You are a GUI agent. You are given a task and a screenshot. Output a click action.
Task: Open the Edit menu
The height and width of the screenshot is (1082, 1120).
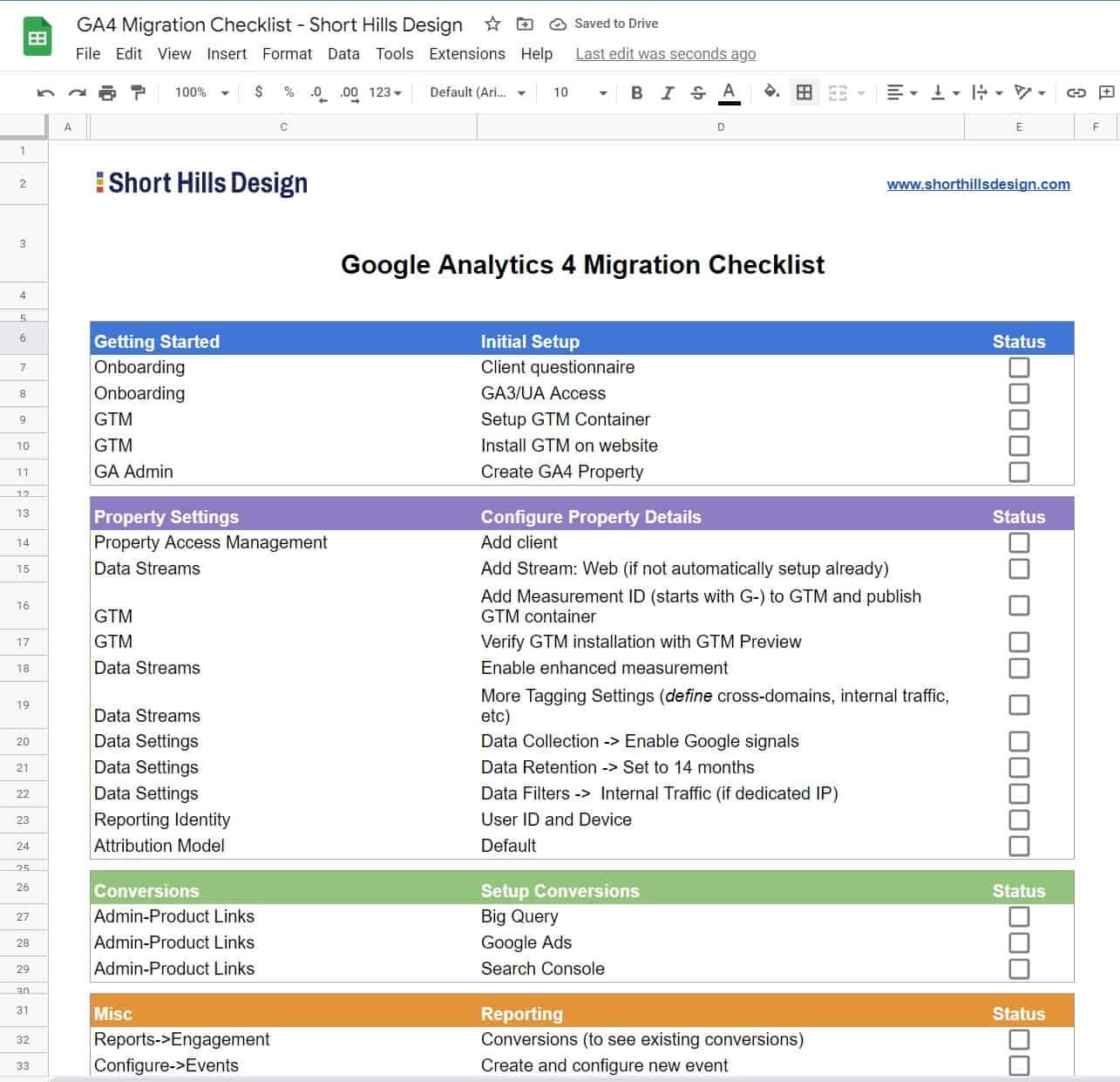click(x=129, y=54)
